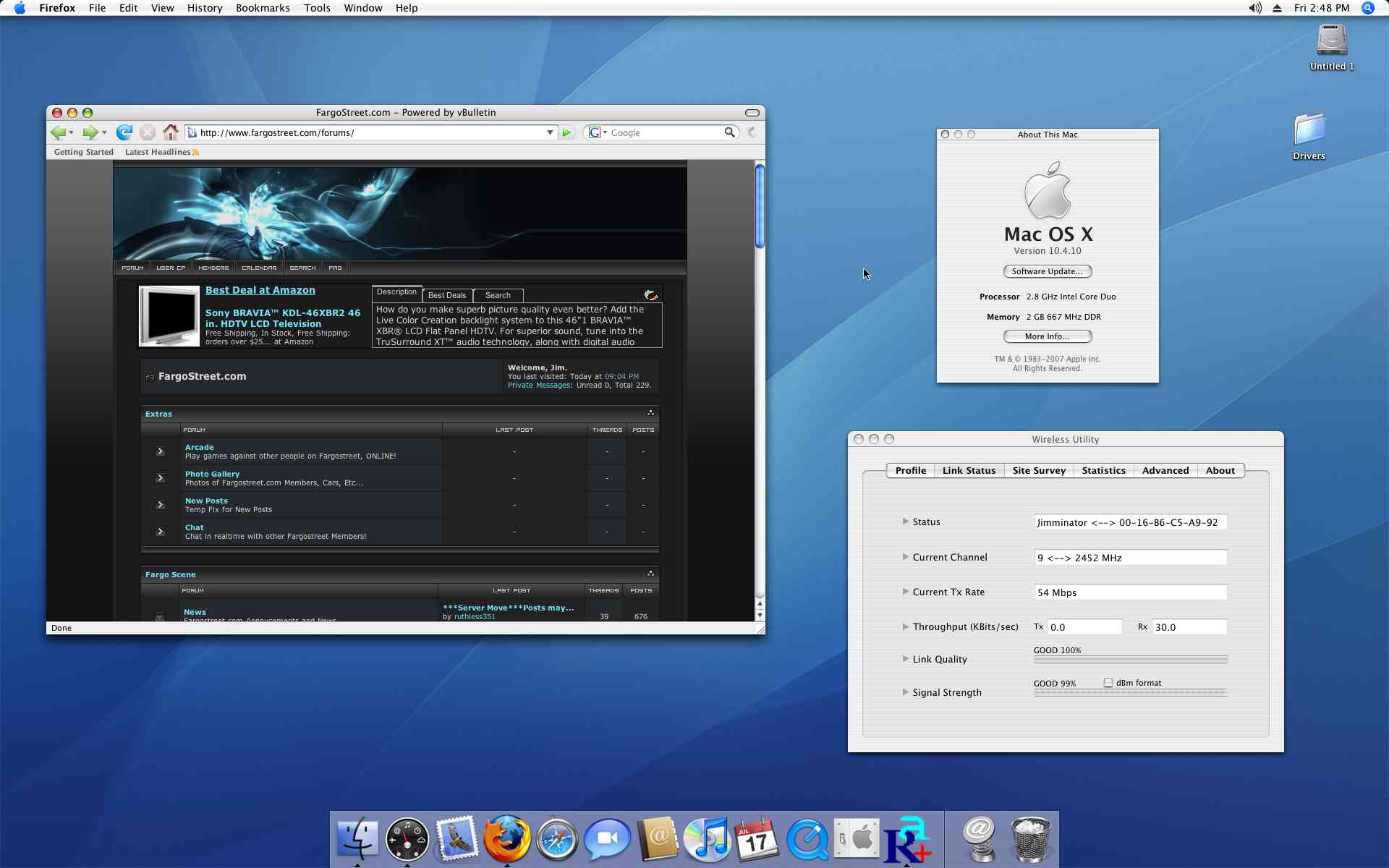Toggle the Firefox toolbar with the pill button
Viewport: 1389px width, 868px height.
[752, 113]
